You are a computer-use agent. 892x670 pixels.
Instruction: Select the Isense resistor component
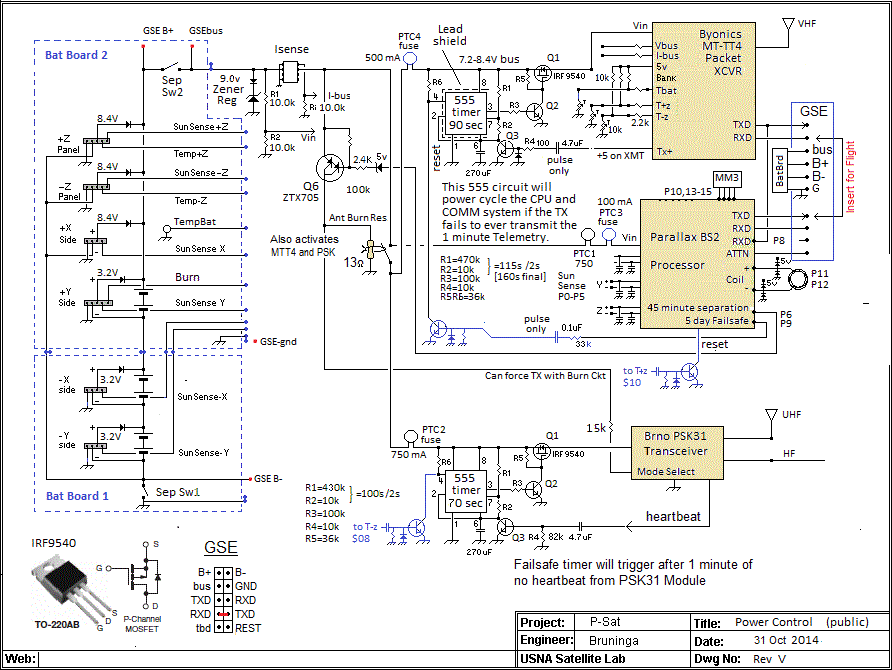[x=291, y=72]
